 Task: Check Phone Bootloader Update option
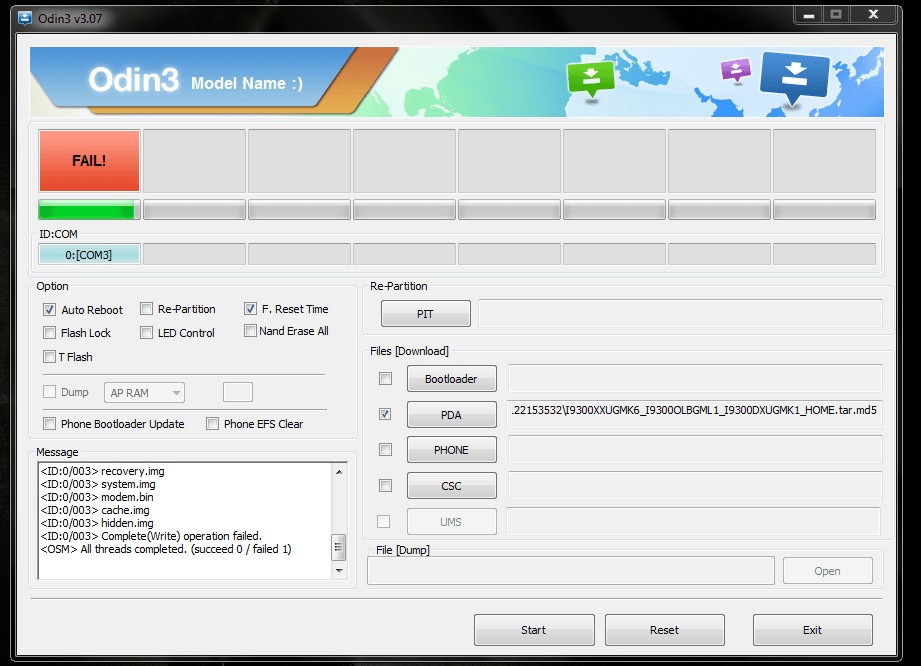(x=49, y=423)
